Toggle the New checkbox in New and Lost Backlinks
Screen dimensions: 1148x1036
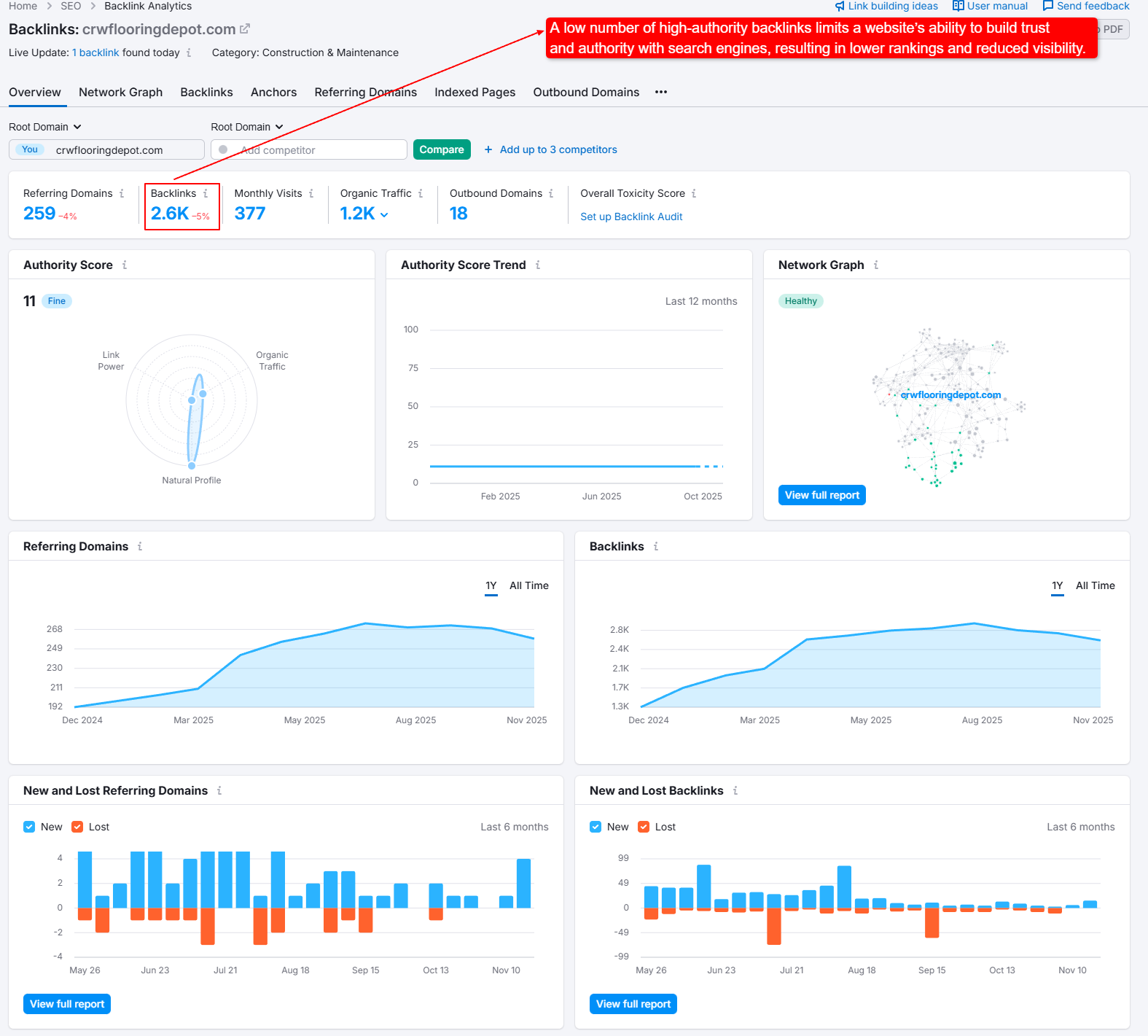[596, 827]
